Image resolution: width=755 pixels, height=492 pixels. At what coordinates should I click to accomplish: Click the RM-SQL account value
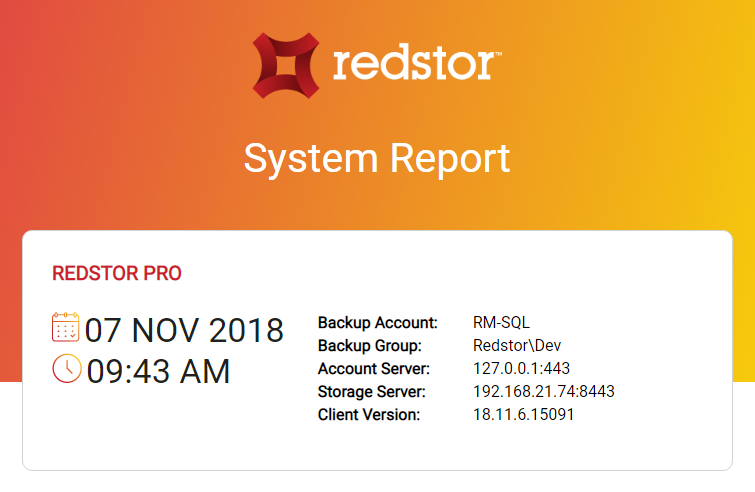pos(501,322)
